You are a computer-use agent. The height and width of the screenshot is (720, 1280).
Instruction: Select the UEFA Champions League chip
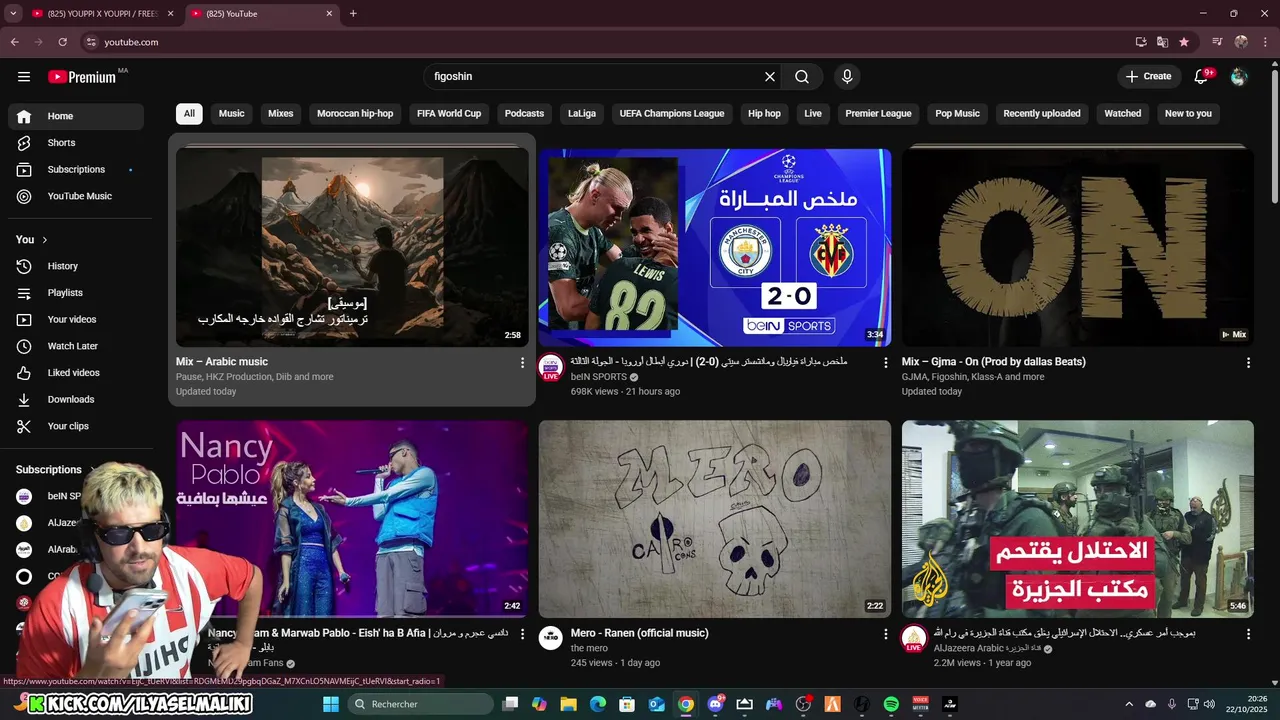pos(672,114)
